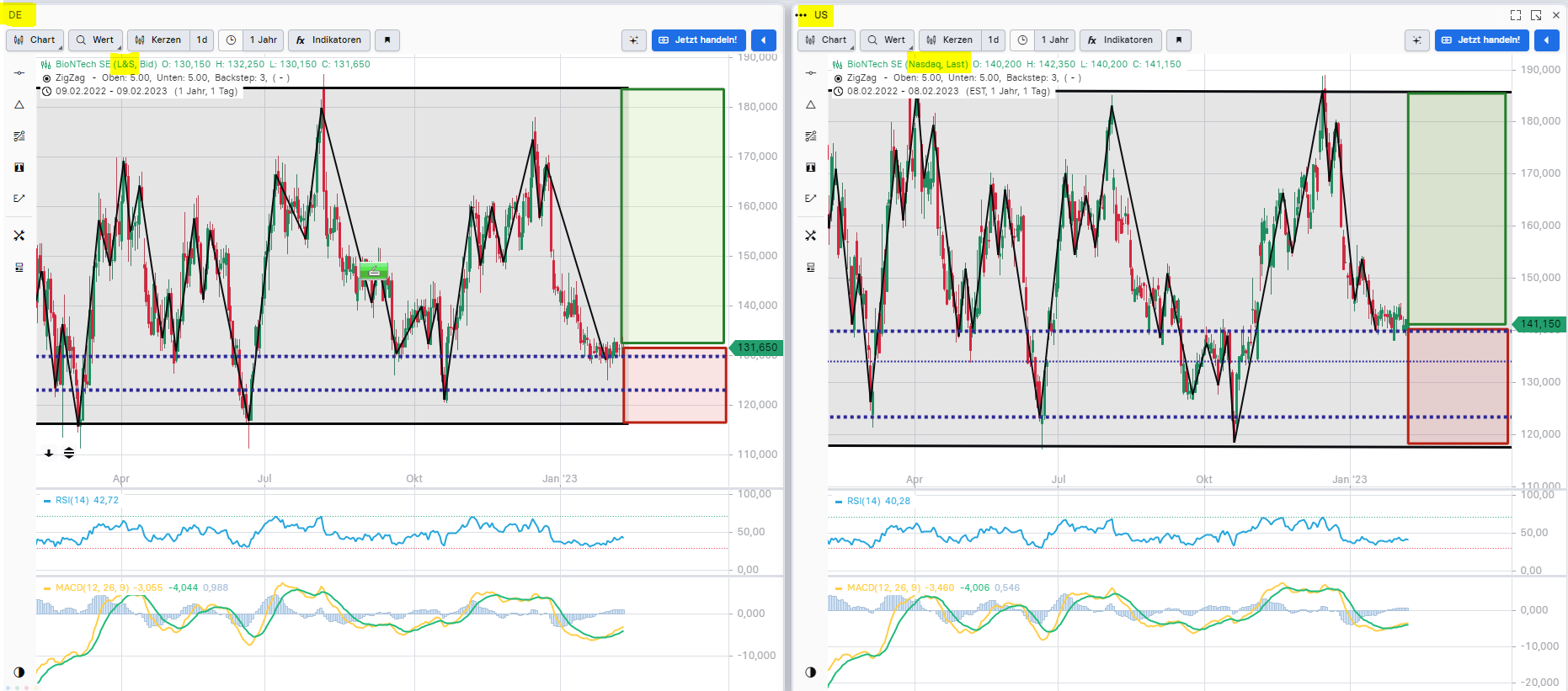Select the Fibonacci trend lines tool in DE chart

(19, 136)
